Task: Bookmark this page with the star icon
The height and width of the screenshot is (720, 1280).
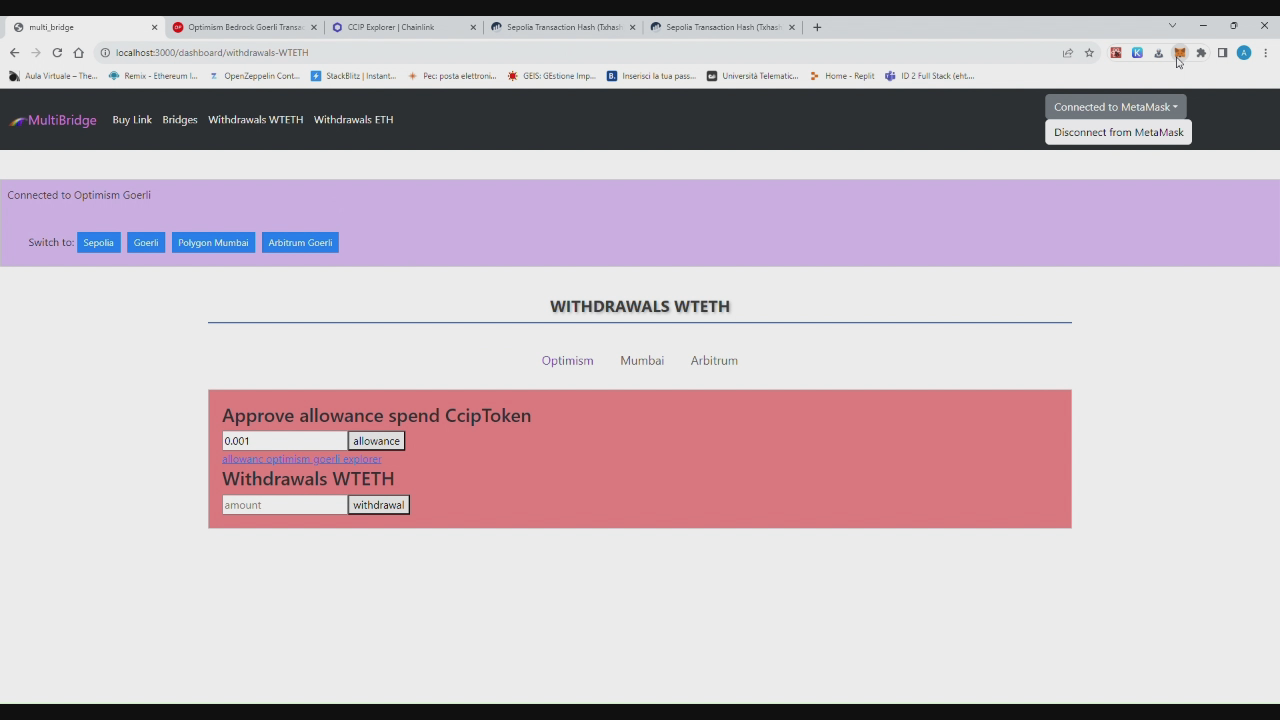Action: point(1089,53)
